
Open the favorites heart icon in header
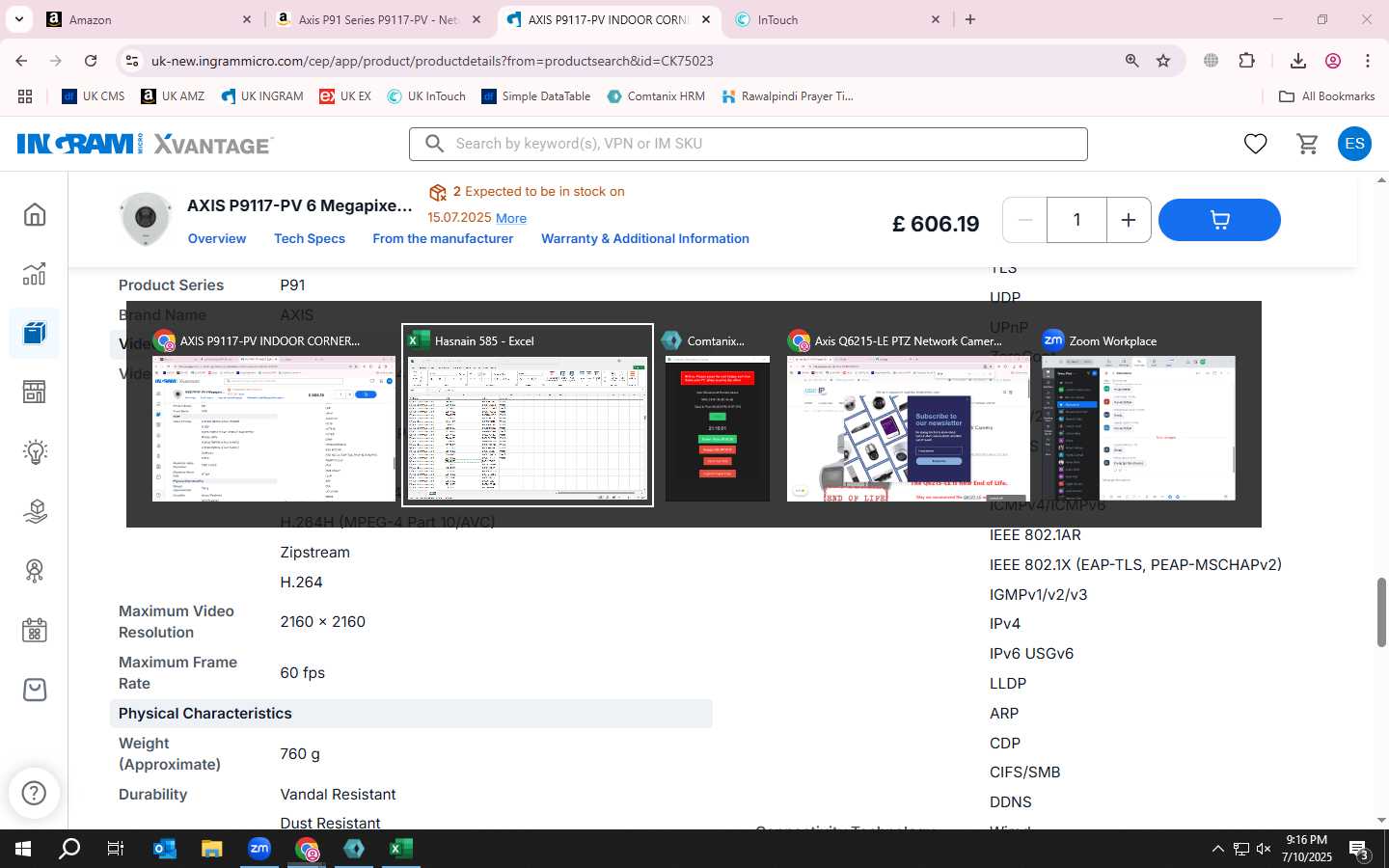click(x=1255, y=144)
